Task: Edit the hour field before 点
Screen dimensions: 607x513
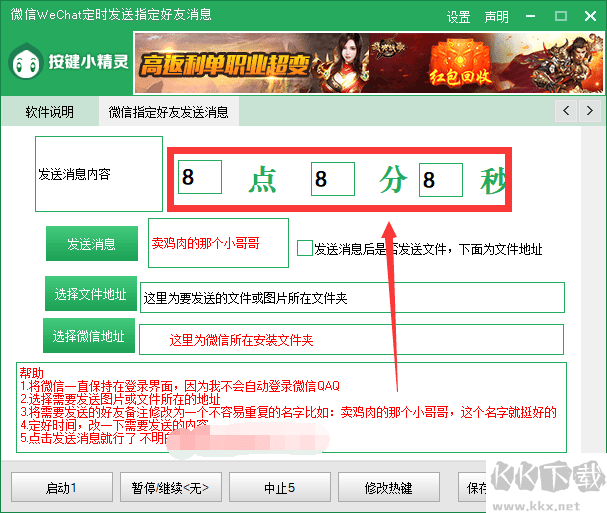Action: point(200,177)
